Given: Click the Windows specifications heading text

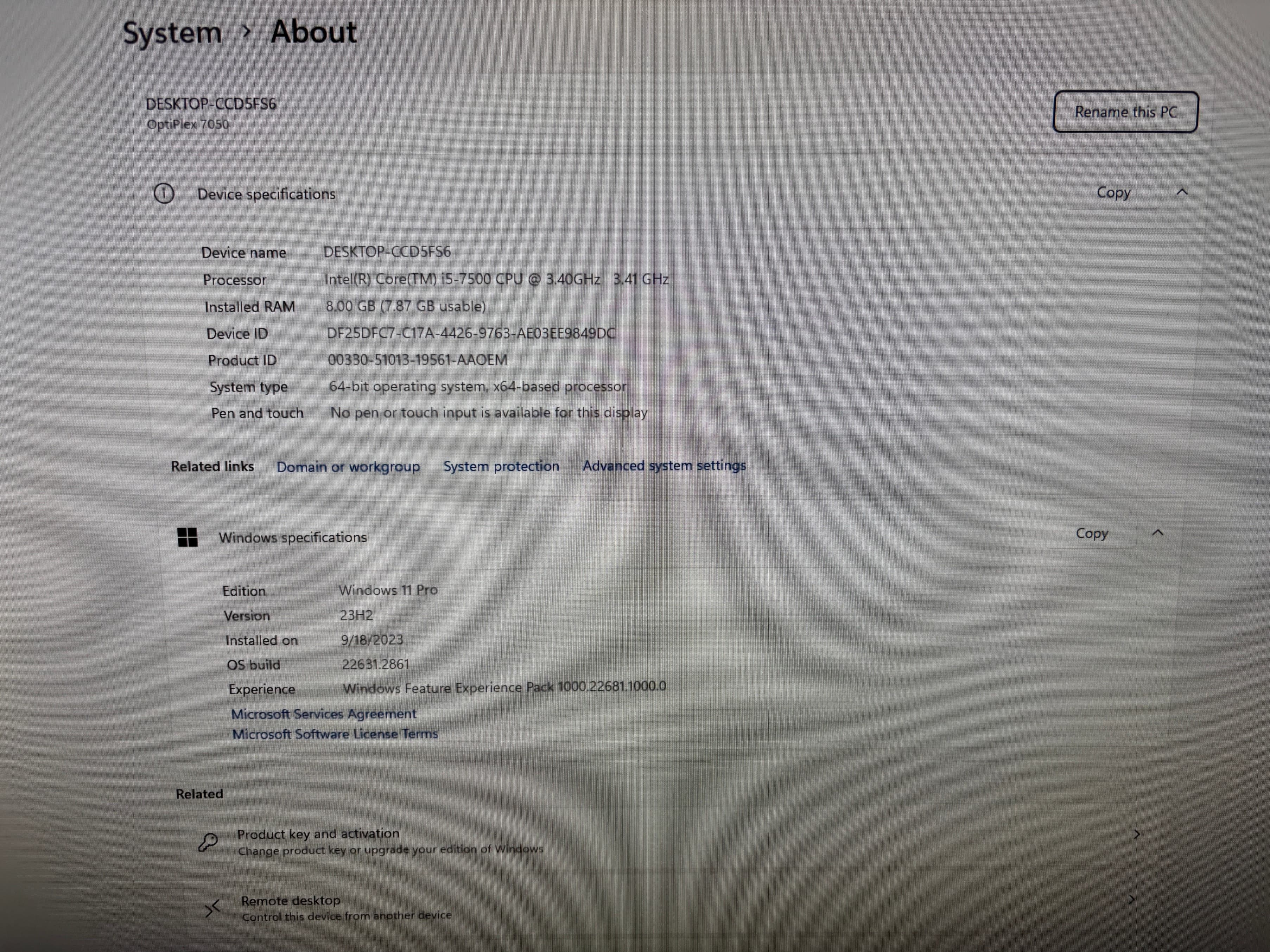Looking at the screenshot, I should (x=292, y=538).
